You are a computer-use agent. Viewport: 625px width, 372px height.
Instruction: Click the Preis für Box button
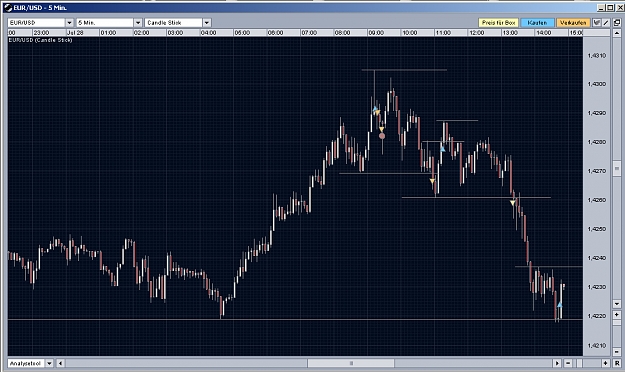coord(498,23)
